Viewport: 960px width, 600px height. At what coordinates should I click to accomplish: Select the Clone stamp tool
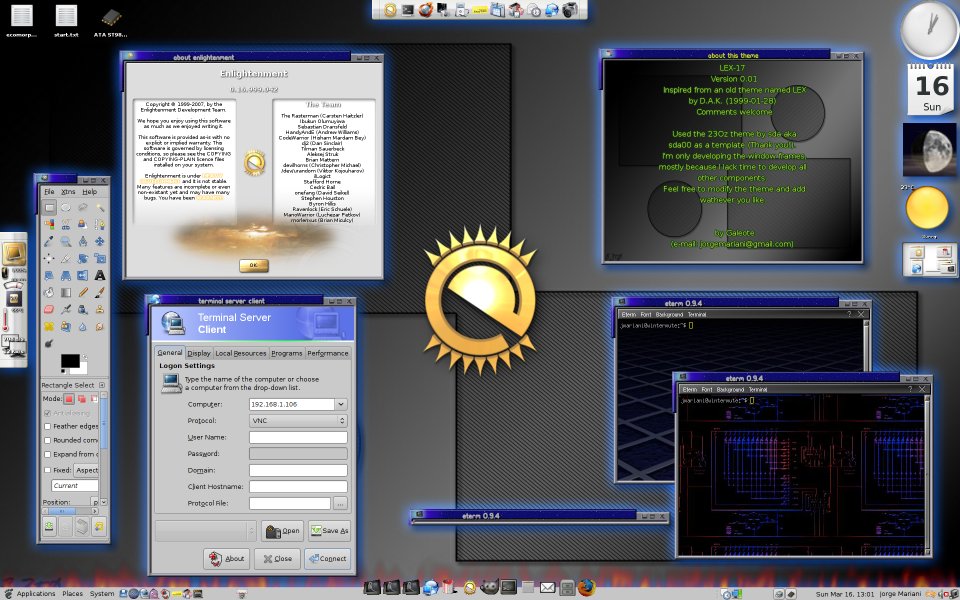coord(100,309)
